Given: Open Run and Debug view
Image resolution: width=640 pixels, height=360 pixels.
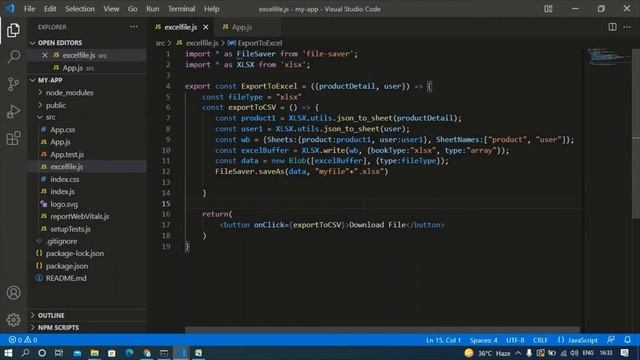Looking at the screenshot, I should (x=13, y=111).
